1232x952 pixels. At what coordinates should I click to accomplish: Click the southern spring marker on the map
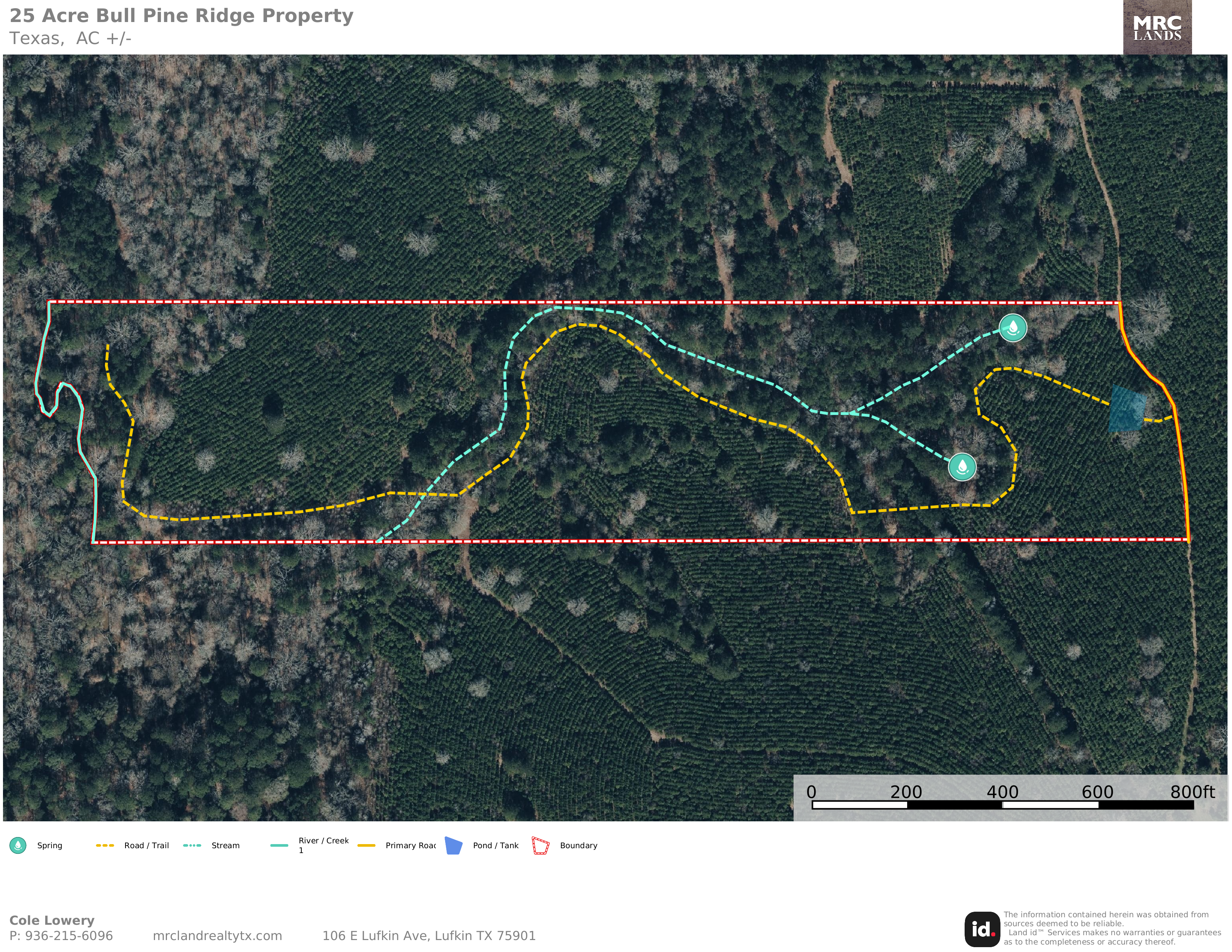962,467
